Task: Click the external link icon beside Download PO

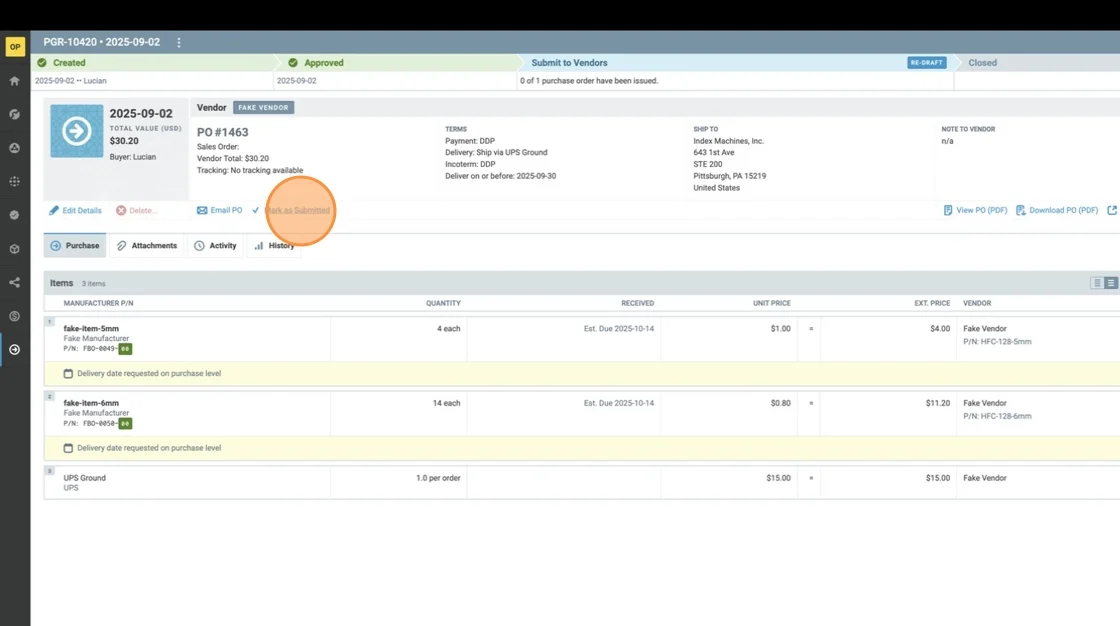Action: point(1112,211)
